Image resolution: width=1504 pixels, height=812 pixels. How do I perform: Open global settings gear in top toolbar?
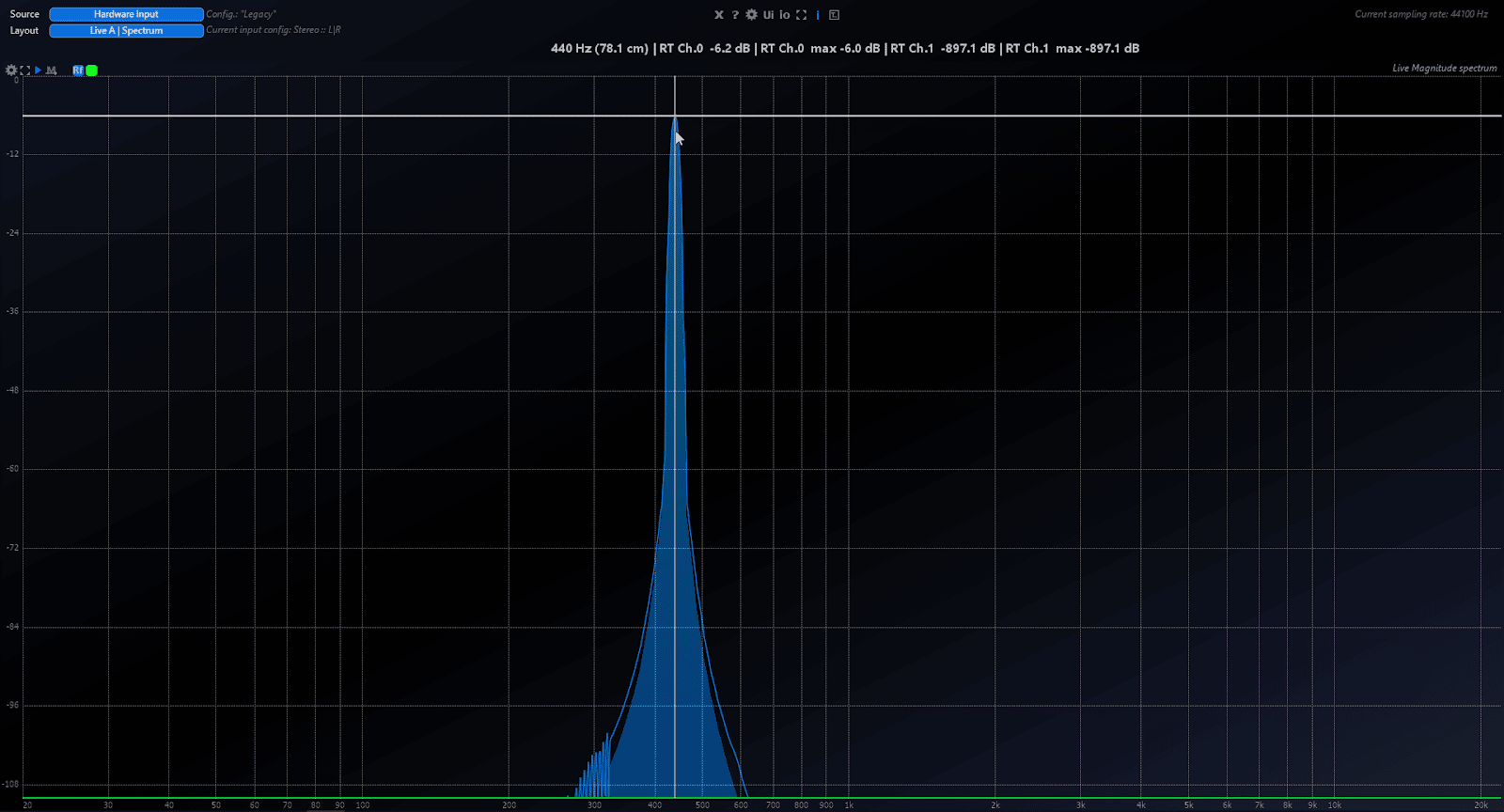(x=751, y=15)
